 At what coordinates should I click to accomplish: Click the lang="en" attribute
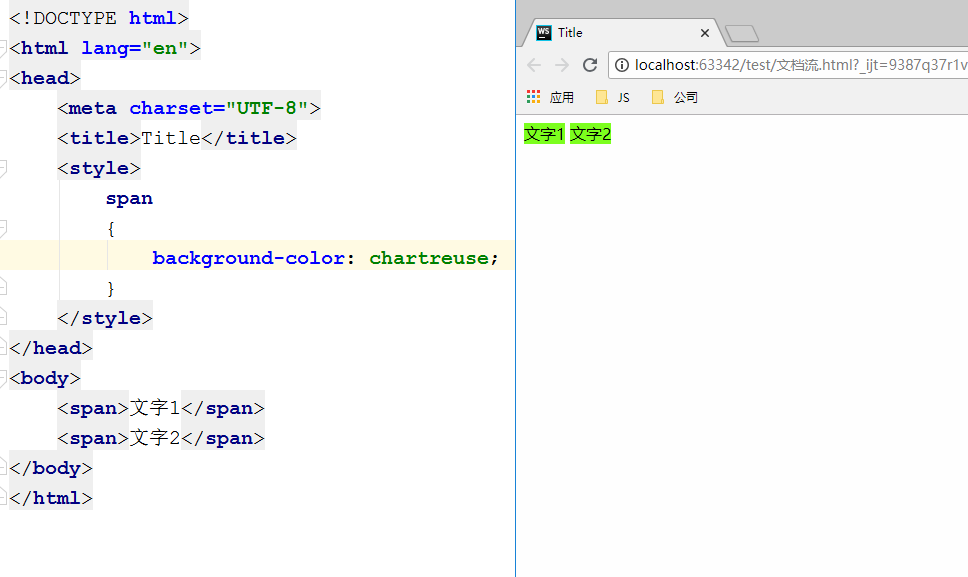(135, 48)
